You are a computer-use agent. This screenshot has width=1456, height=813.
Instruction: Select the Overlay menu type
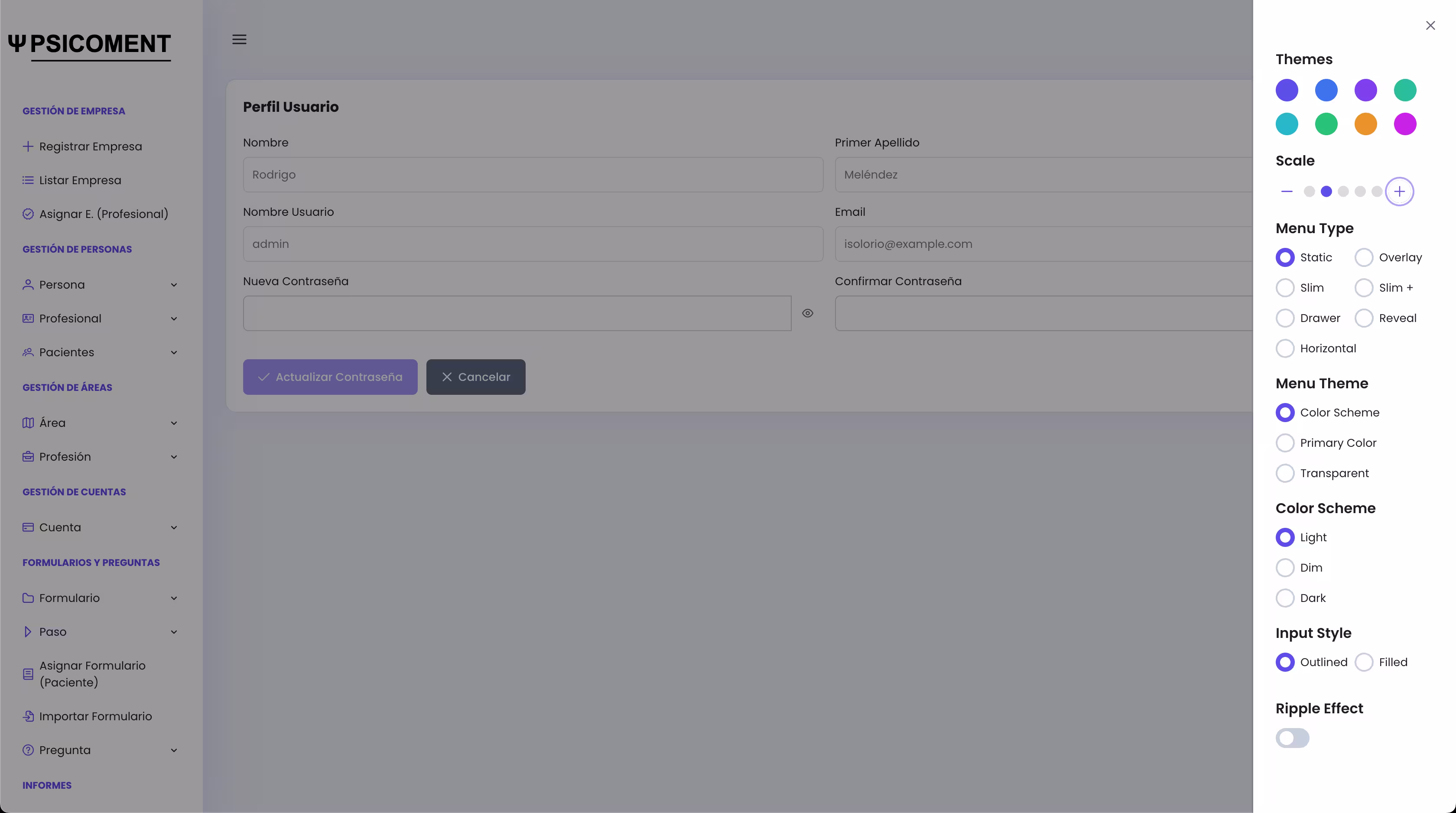[x=1364, y=258]
